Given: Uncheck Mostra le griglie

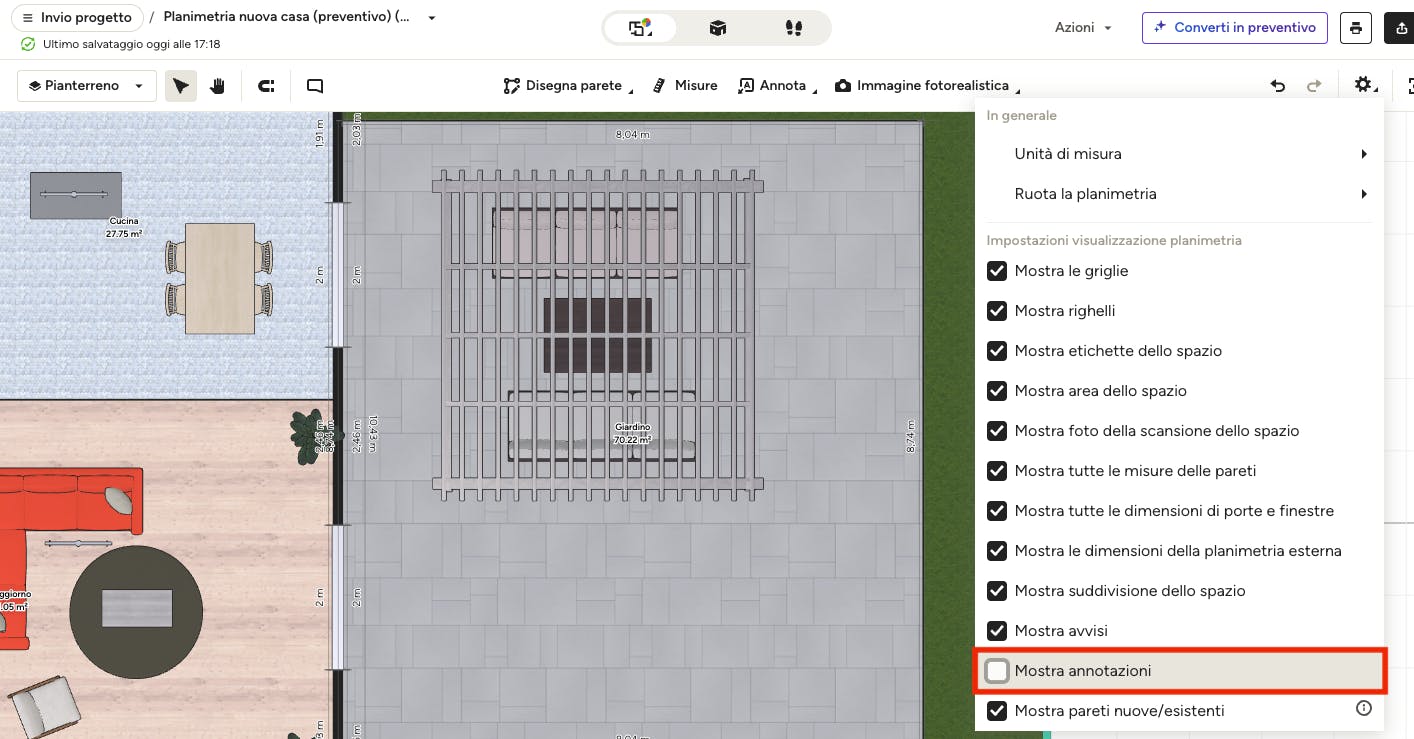Looking at the screenshot, I should pyautogui.click(x=997, y=271).
